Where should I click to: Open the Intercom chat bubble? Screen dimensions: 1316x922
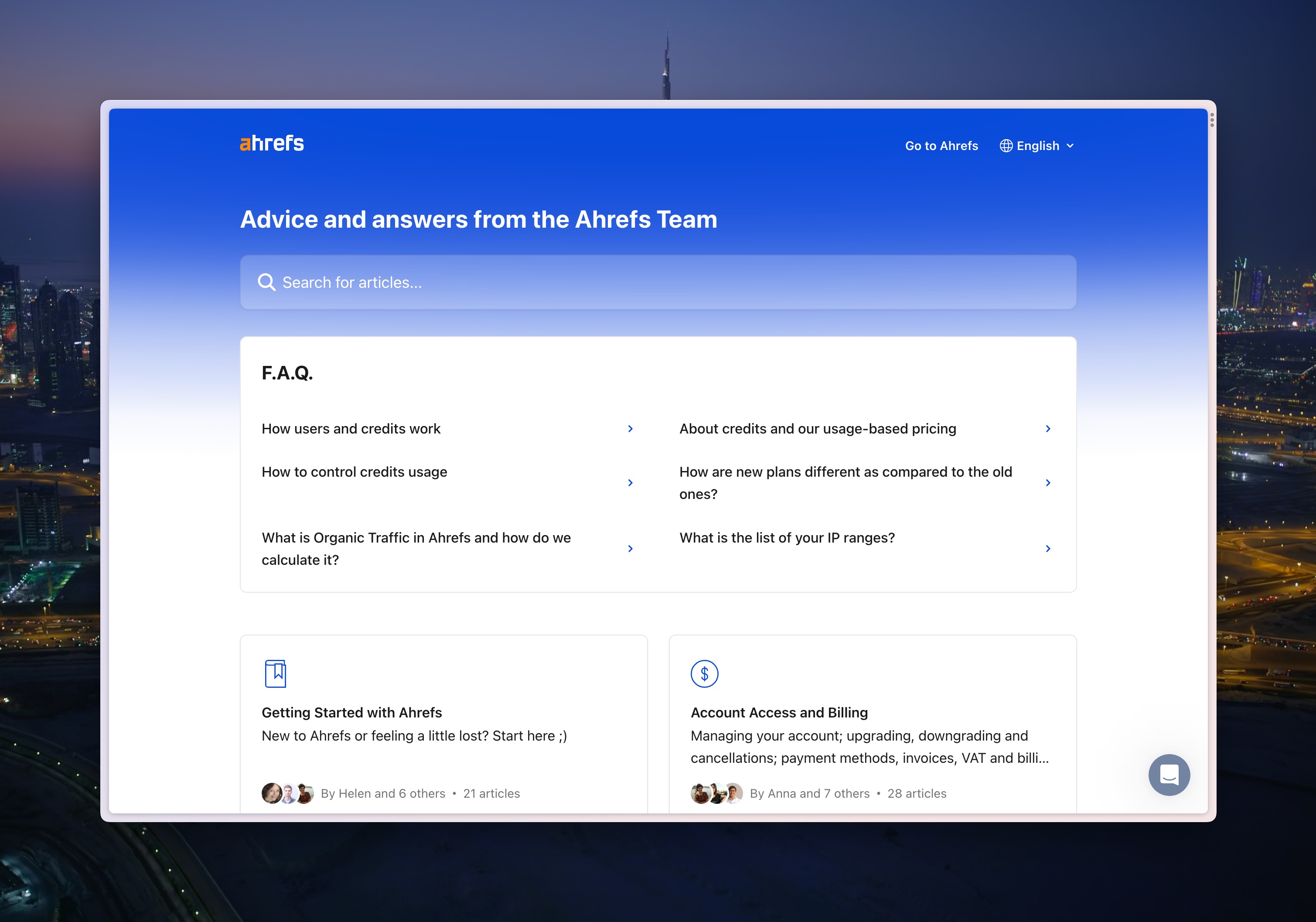[x=1169, y=775]
